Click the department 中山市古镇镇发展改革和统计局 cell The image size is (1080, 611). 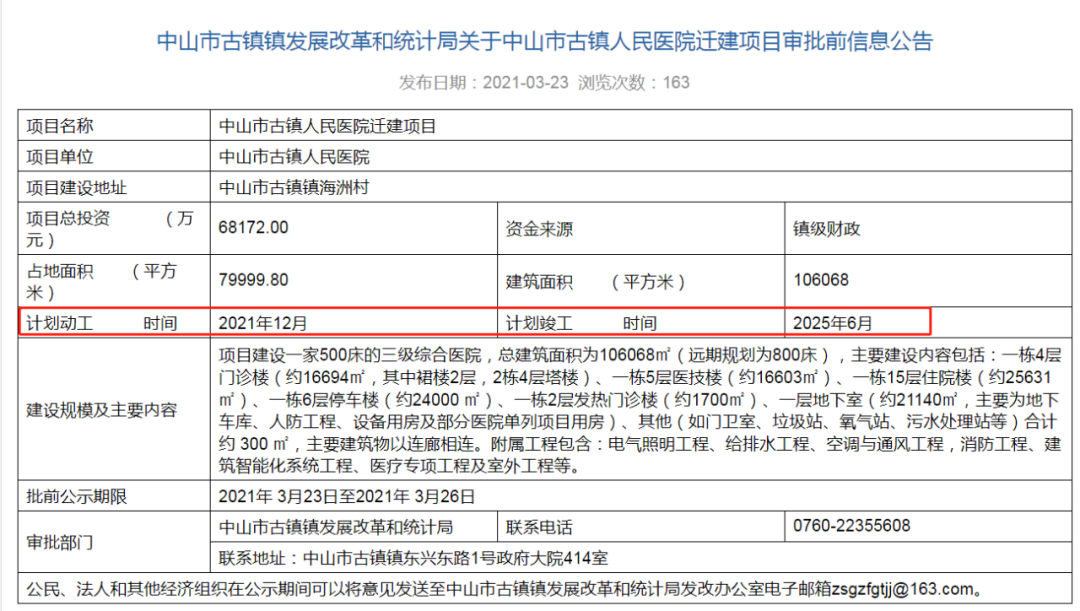click(x=354, y=527)
